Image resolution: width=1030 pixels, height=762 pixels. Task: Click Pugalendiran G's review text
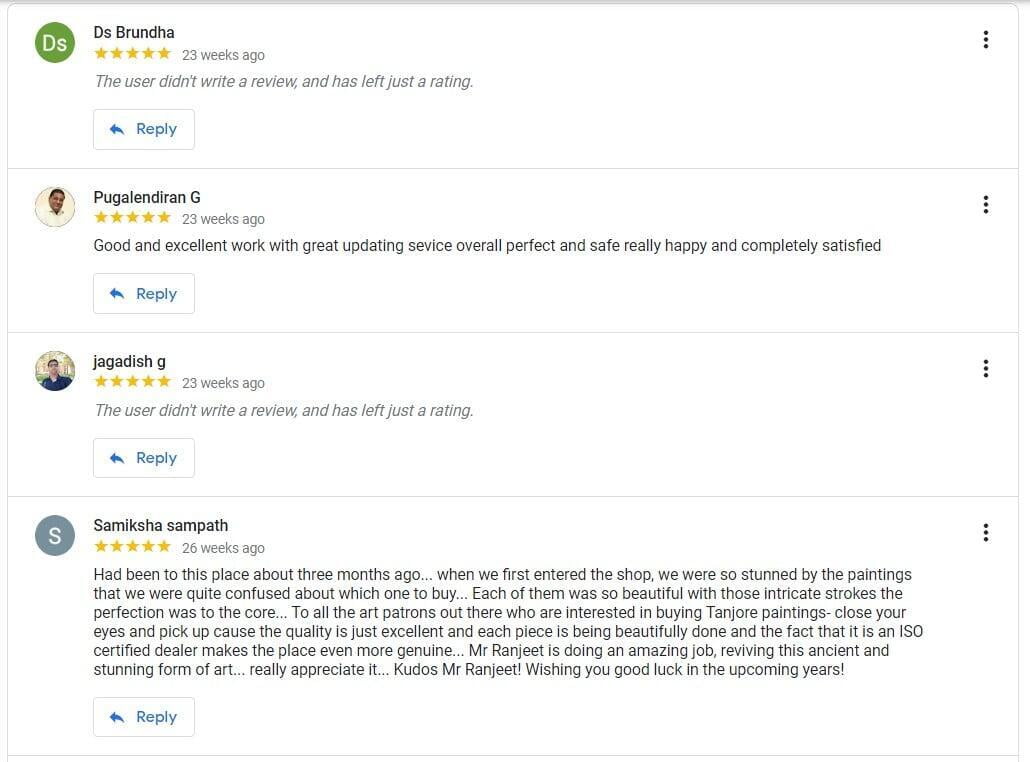click(x=487, y=245)
